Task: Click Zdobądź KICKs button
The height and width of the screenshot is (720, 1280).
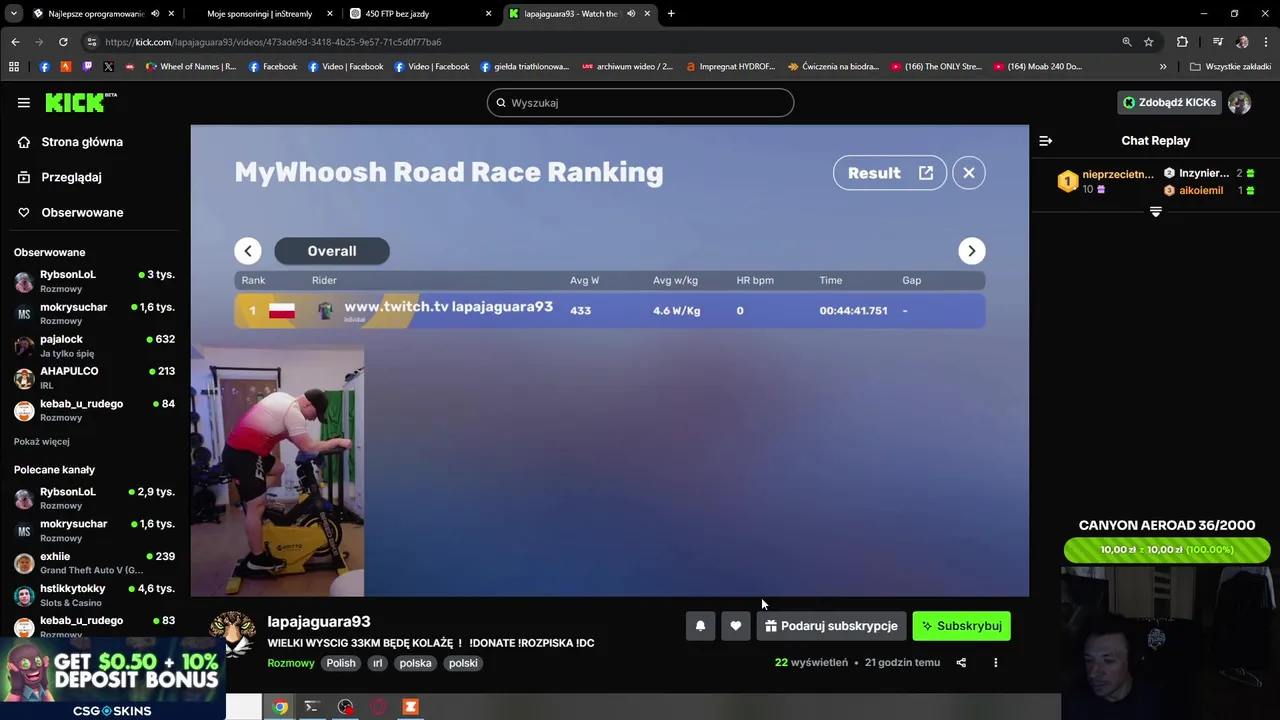Action: point(1168,102)
